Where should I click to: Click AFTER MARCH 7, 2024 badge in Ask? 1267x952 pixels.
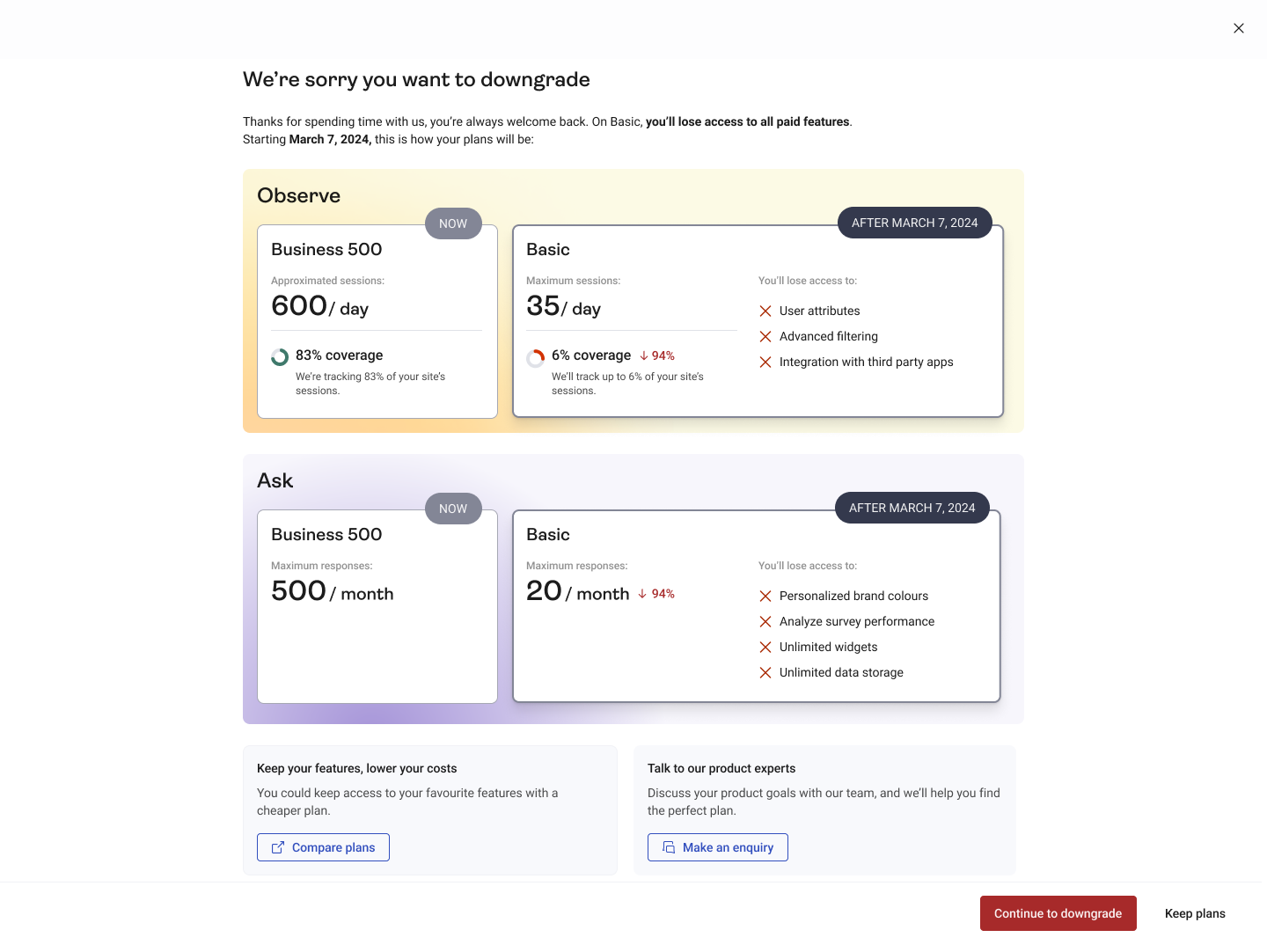click(x=912, y=508)
